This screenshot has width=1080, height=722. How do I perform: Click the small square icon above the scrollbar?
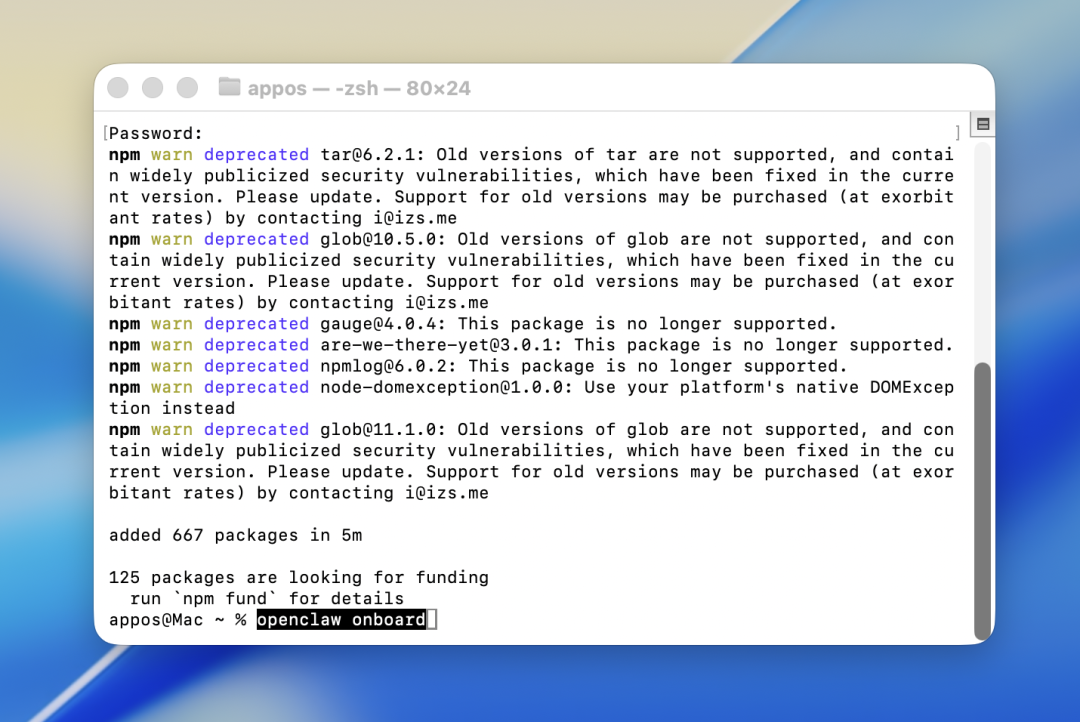(982, 124)
